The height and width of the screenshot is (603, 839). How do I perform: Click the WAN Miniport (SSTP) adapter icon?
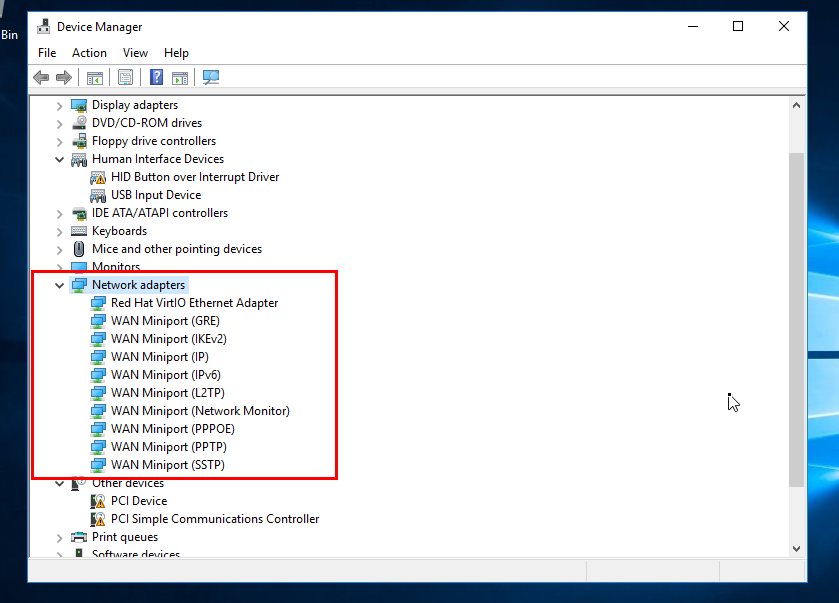click(98, 465)
